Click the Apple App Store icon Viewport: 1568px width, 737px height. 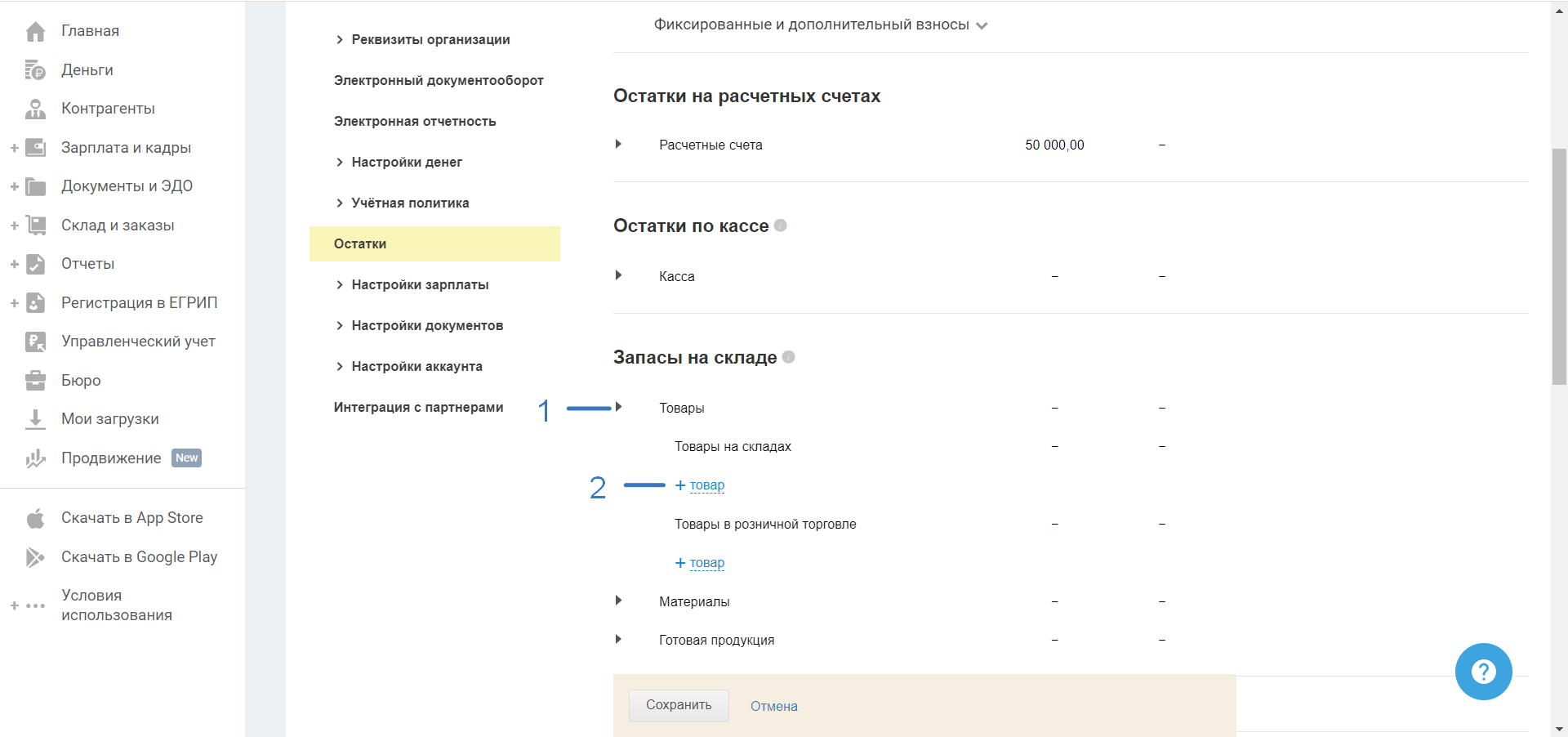pyautogui.click(x=35, y=518)
